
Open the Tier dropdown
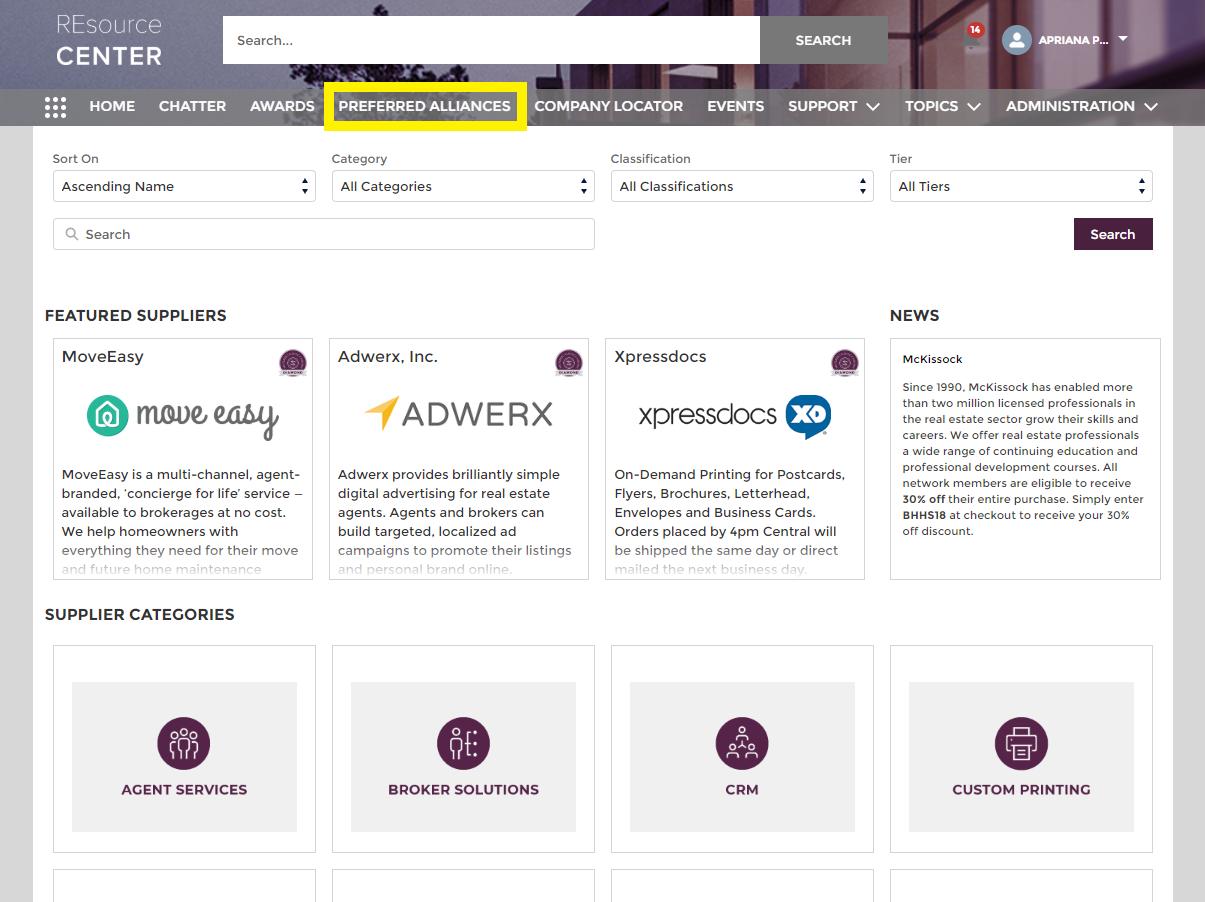pos(1021,186)
